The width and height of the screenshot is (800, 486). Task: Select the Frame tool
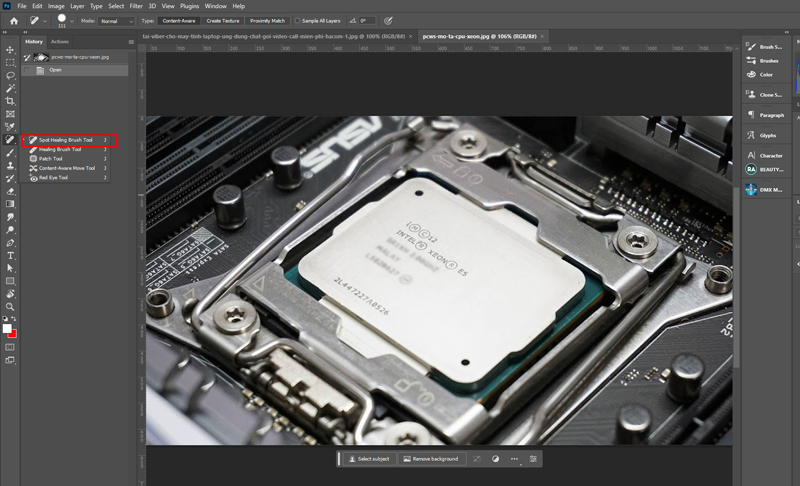point(10,114)
